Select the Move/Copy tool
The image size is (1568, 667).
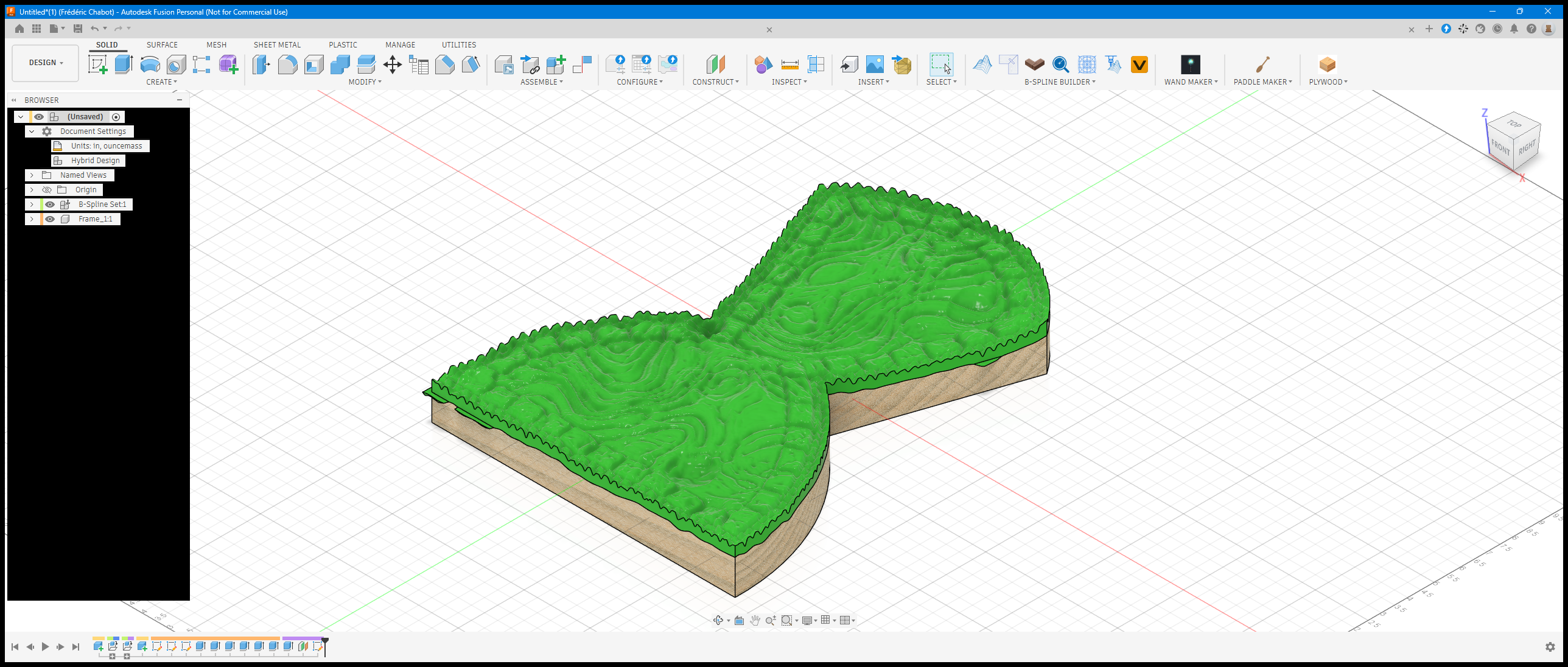tap(393, 65)
